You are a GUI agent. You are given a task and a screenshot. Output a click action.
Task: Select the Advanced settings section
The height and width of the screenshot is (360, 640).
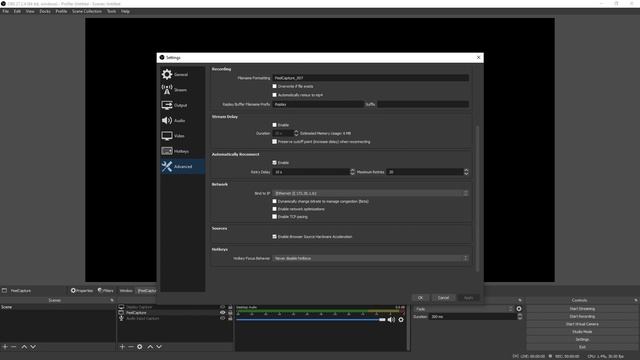coord(182,167)
